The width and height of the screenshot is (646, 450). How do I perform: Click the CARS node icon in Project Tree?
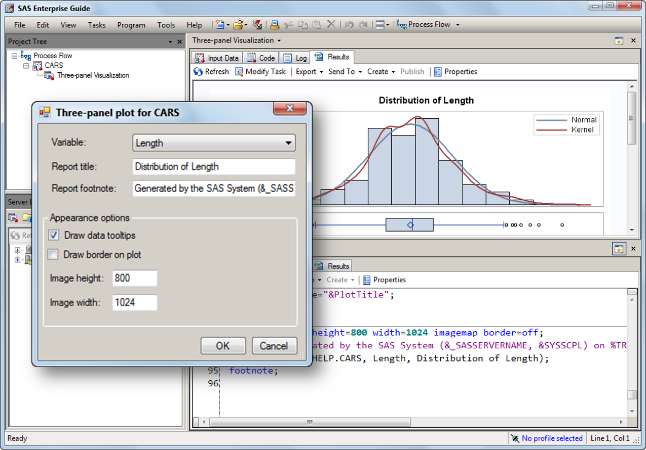38,65
